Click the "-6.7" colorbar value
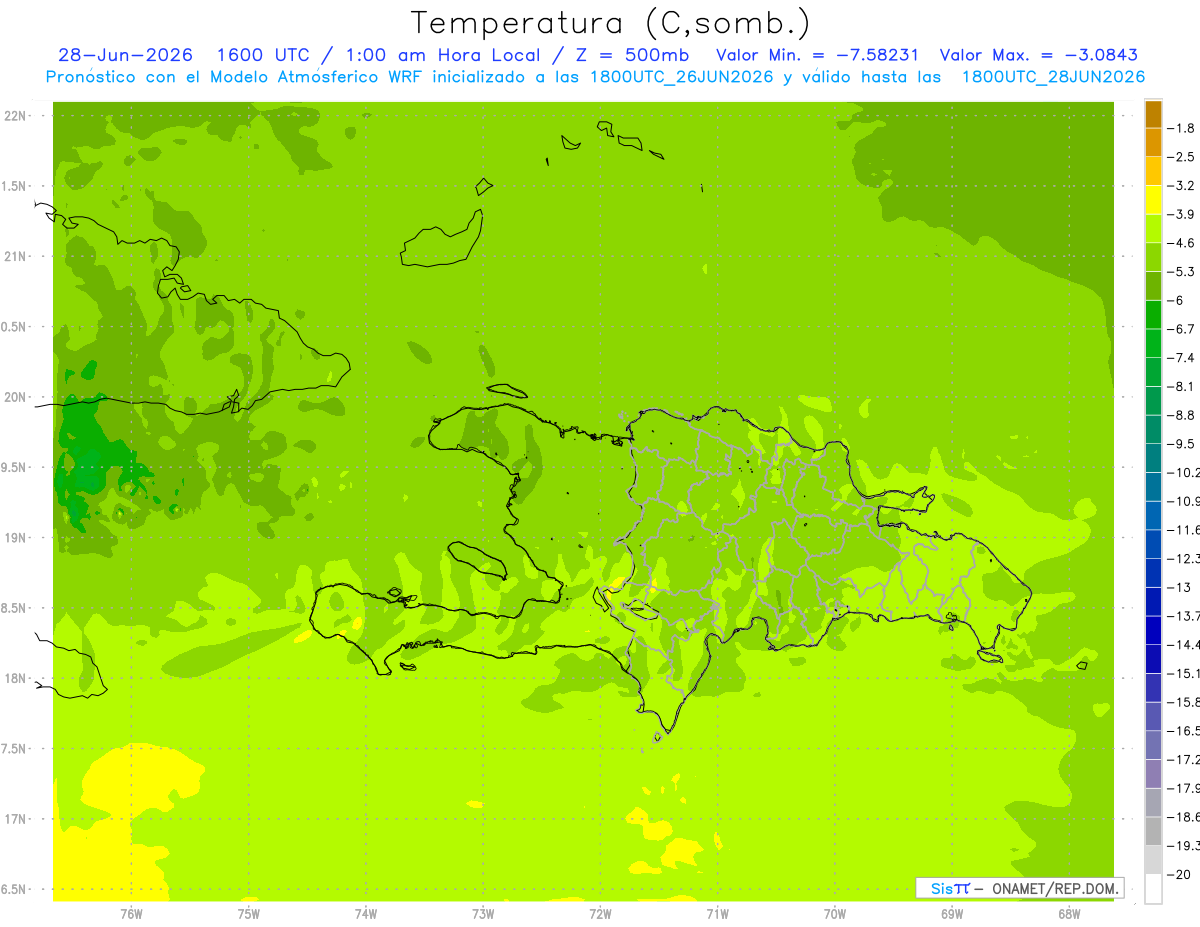The image size is (1200, 927). pos(1182,329)
